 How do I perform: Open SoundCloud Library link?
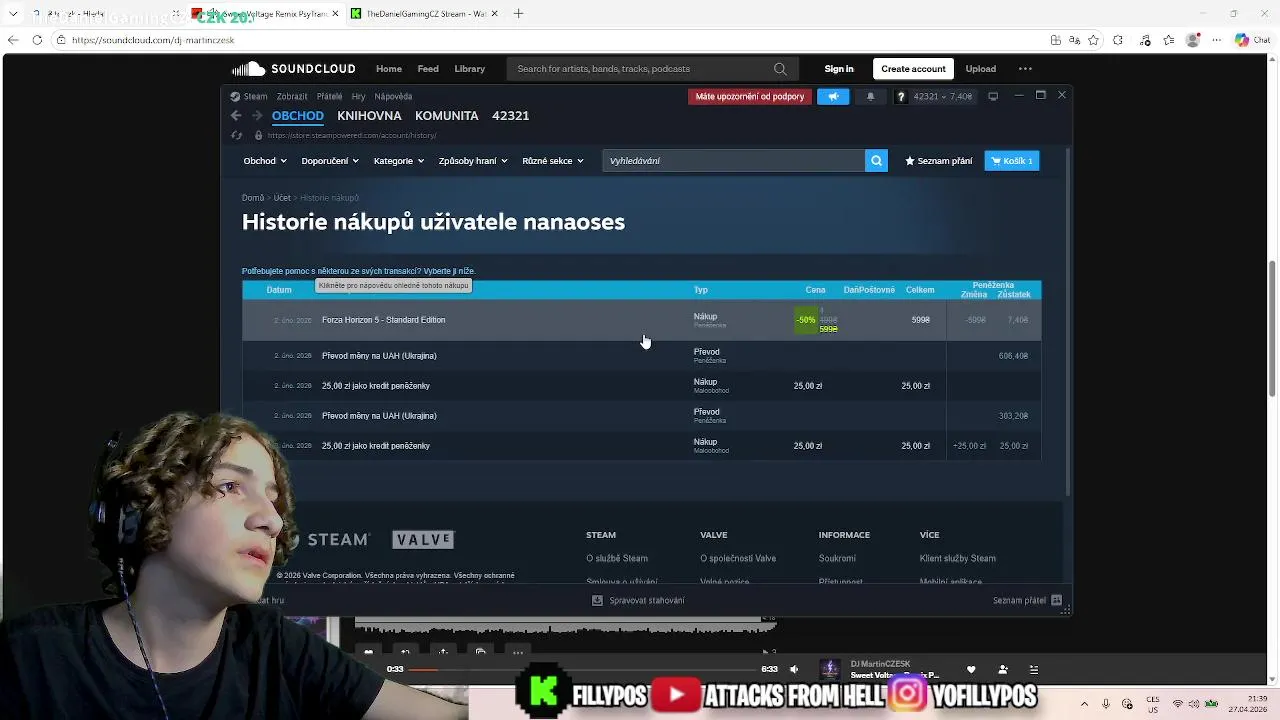pos(469,69)
